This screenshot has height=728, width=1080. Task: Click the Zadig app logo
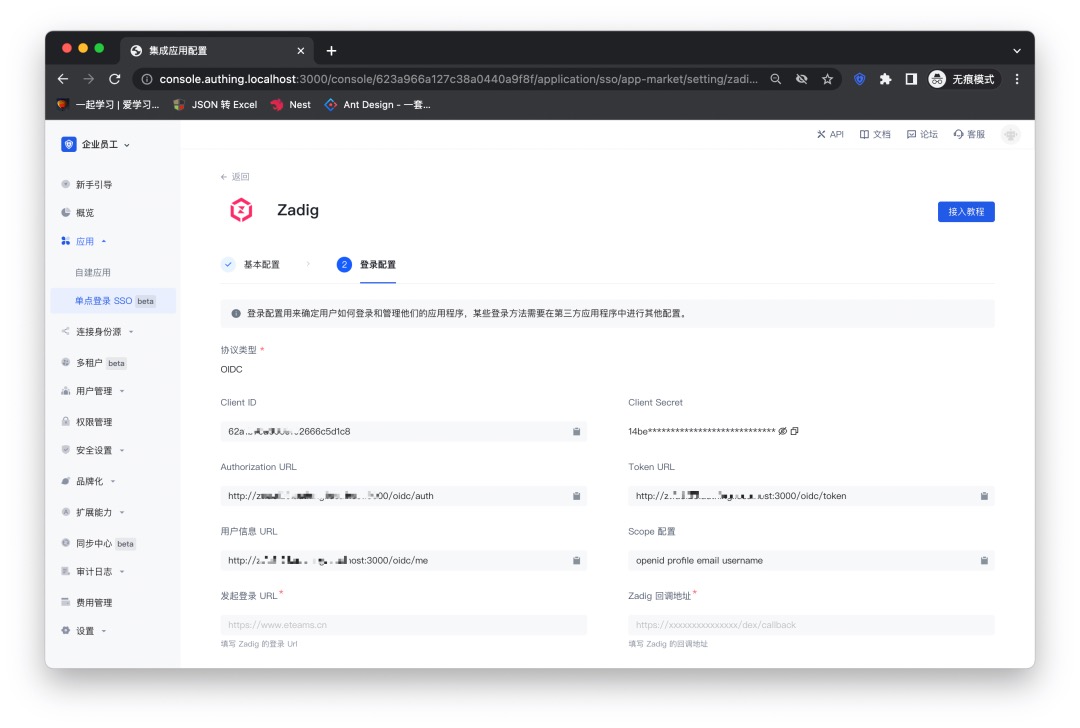tap(241, 210)
